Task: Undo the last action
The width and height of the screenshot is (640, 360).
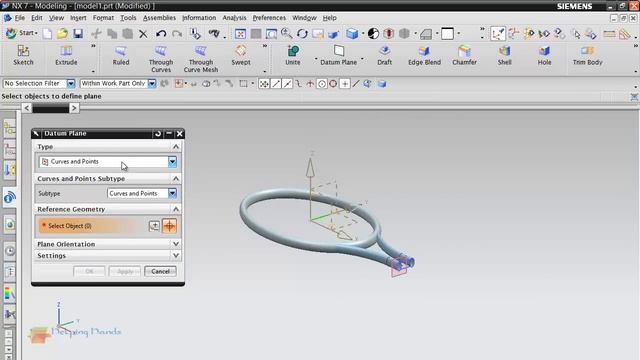Action: [161, 34]
